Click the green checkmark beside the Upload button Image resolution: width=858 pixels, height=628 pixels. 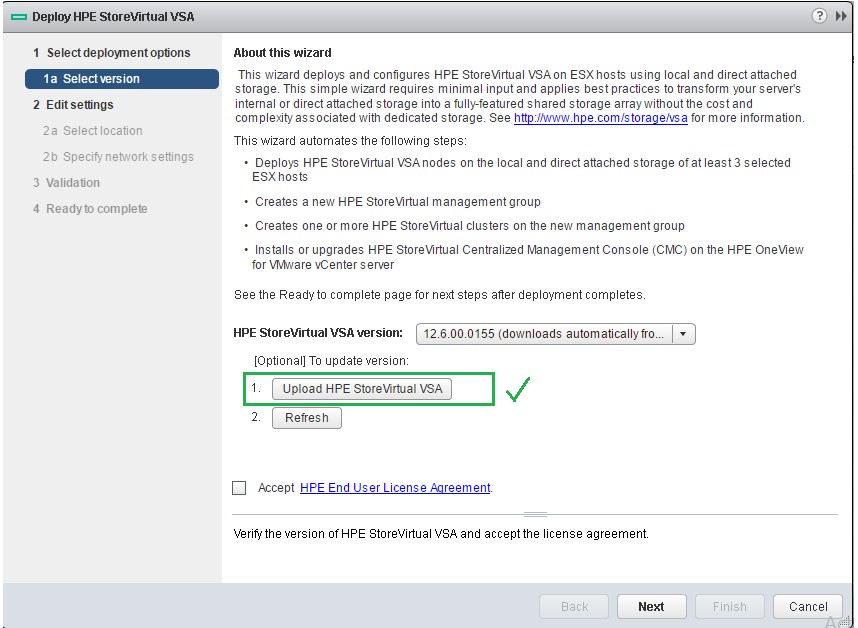tap(518, 389)
